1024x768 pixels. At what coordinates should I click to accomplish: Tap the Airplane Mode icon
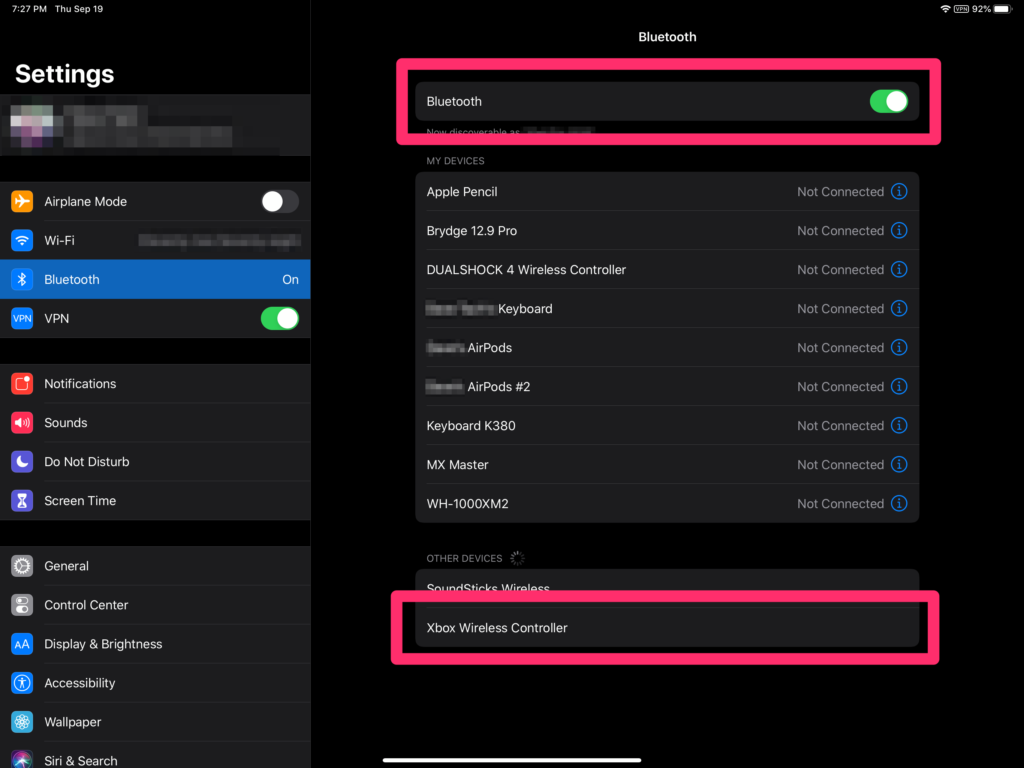click(x=22, y=201)
